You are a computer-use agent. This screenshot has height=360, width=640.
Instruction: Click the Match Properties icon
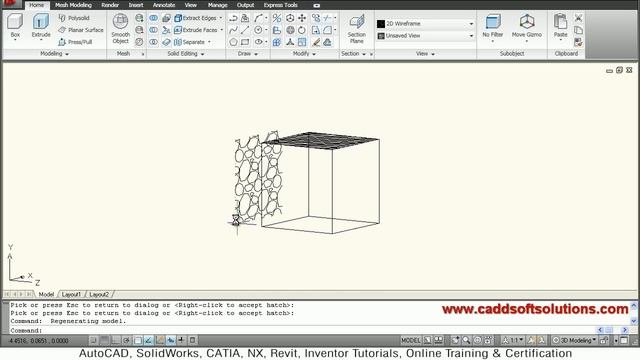578,42
